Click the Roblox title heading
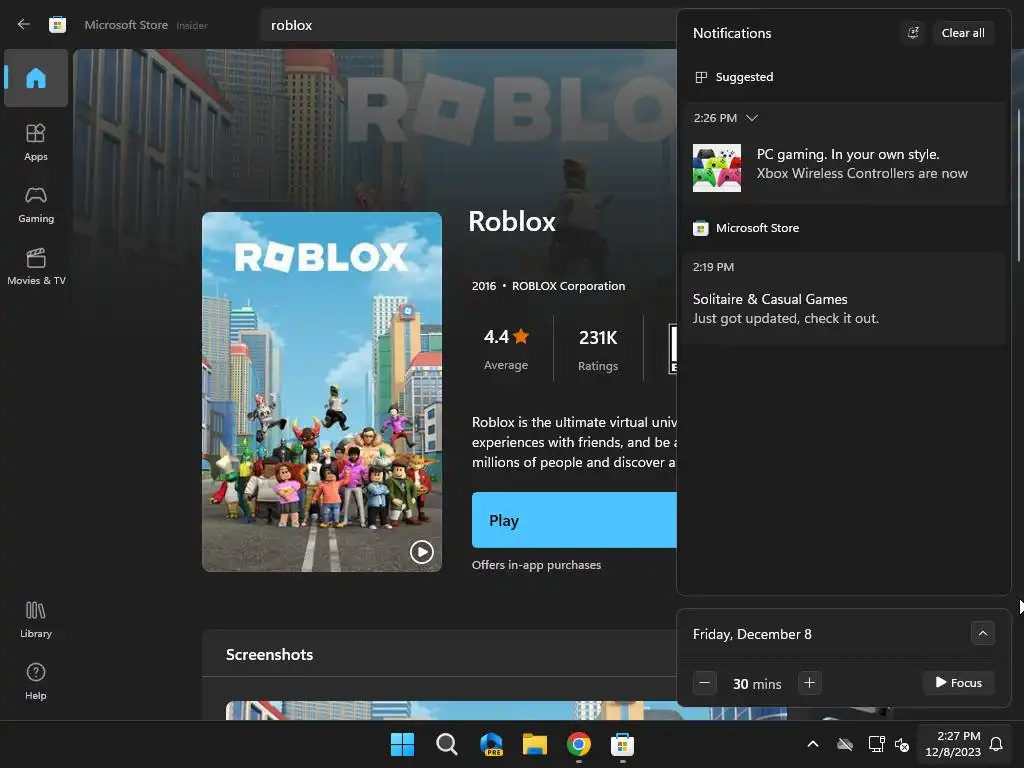Screen dimensions: 1024x768 [x=512, y=222]
